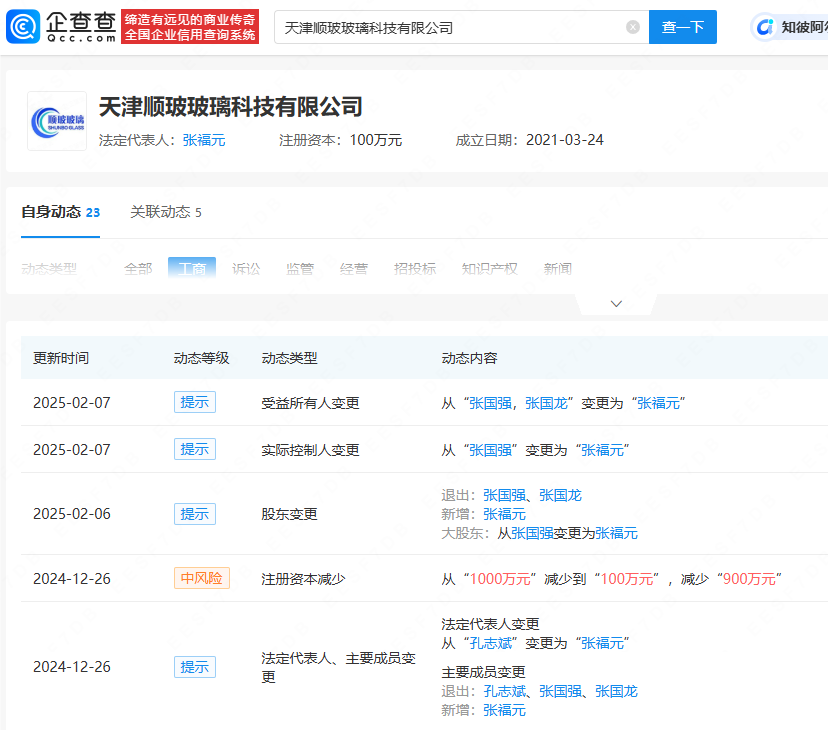
Task: Open 张福元 link in 实际控制人变更 row
Action: (603, 451)
